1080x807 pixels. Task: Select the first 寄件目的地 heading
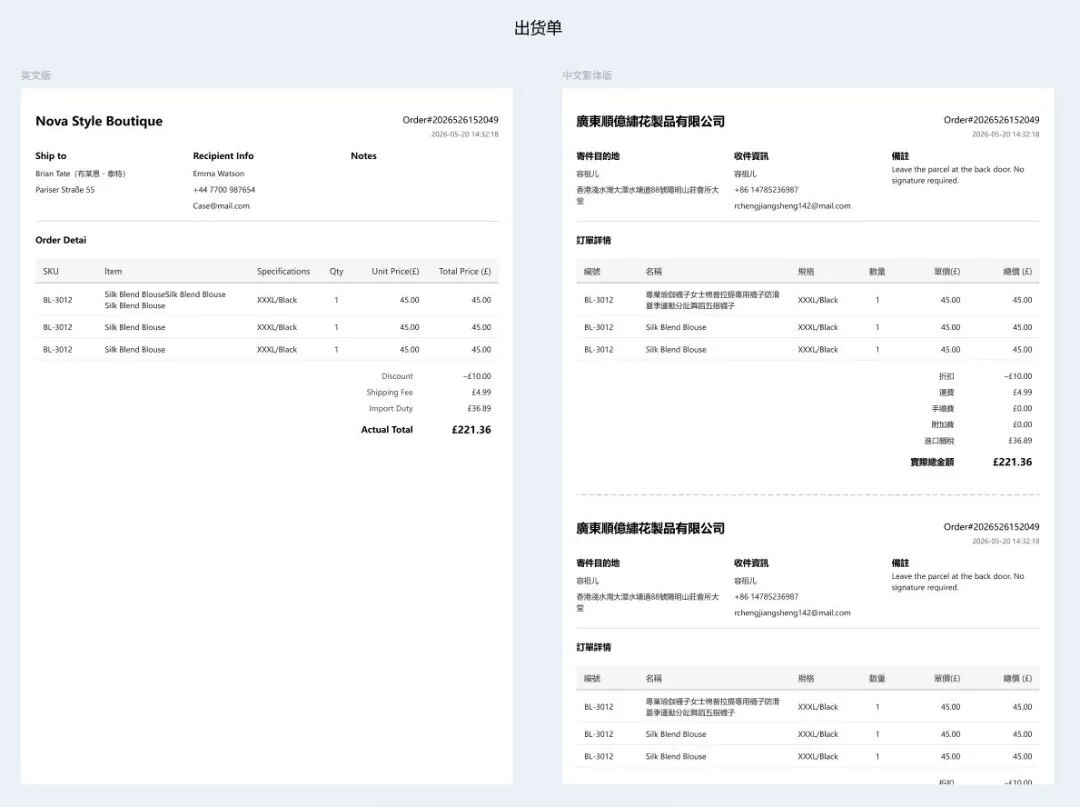click(598, 156)
